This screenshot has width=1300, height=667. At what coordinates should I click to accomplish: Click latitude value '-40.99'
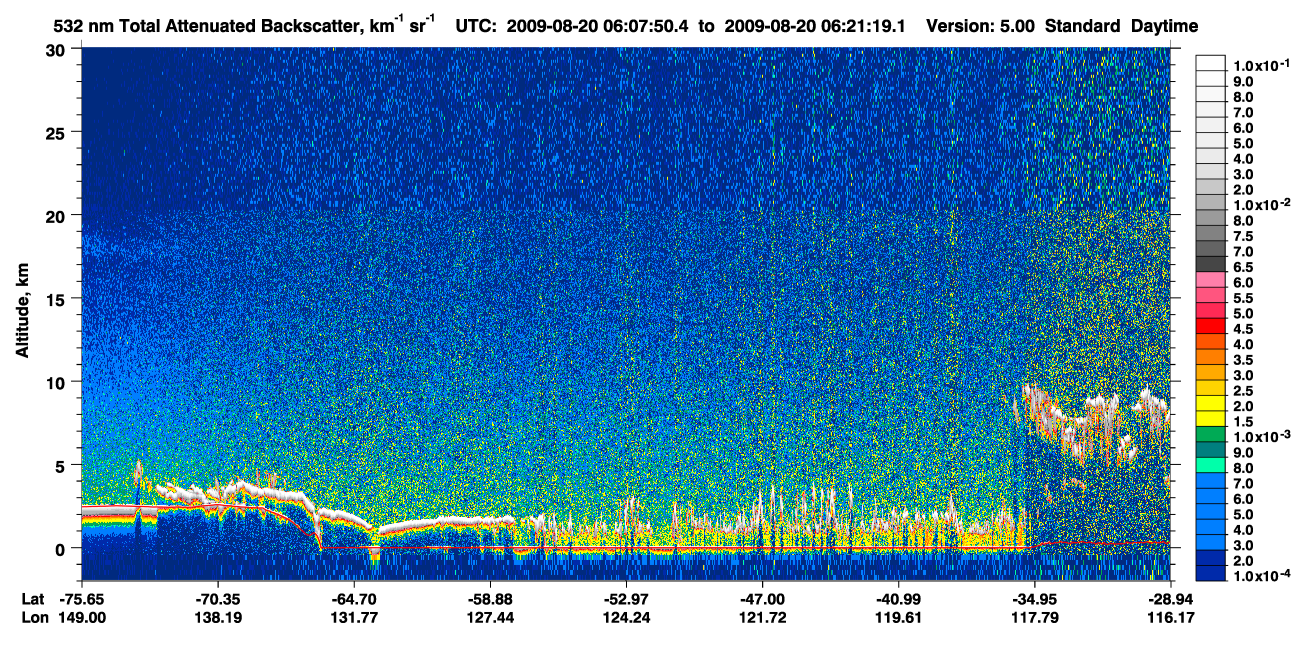(898, 599)
